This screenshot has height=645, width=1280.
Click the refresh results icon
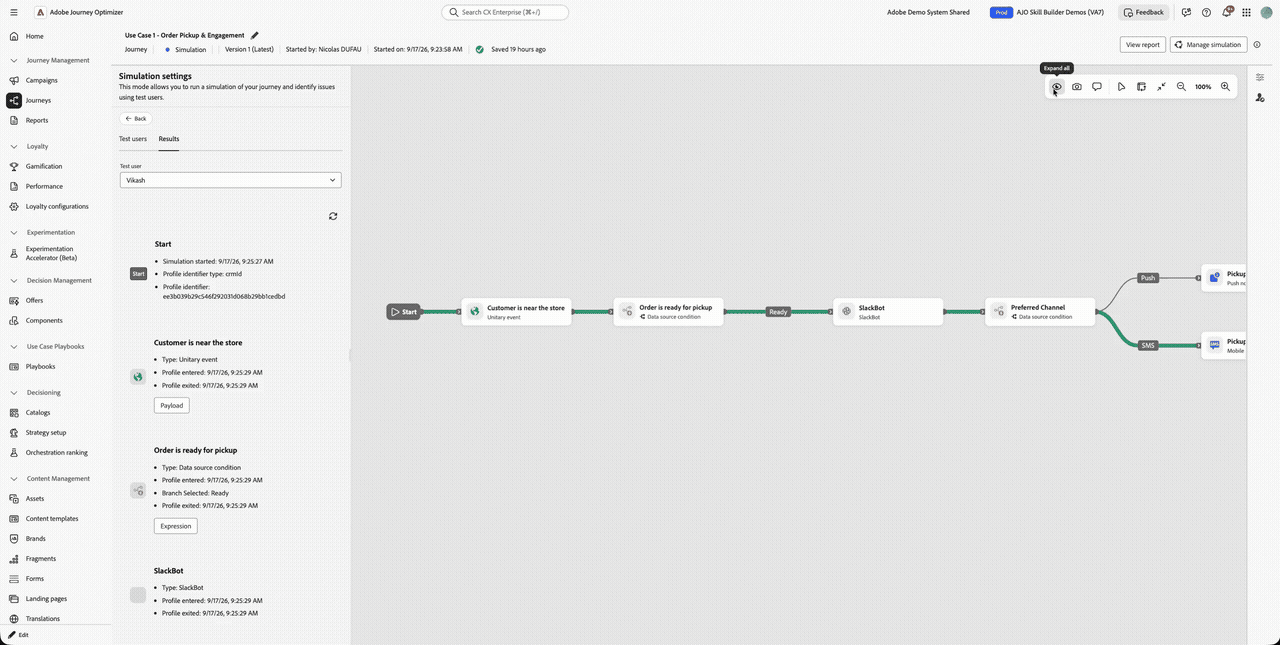333,216
